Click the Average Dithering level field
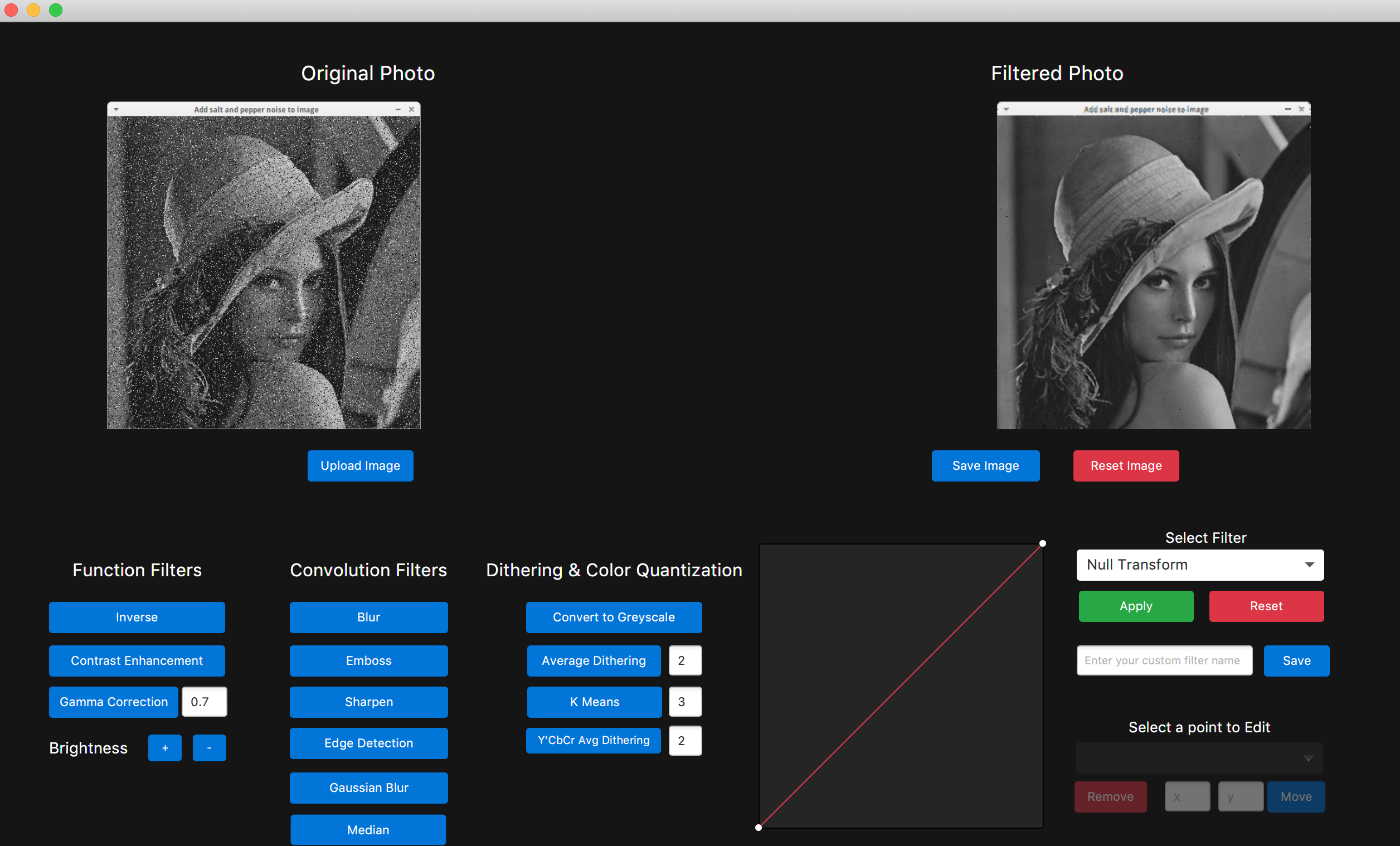The width and height of the screenshot is (1400, 846). (x=684, y=660)
